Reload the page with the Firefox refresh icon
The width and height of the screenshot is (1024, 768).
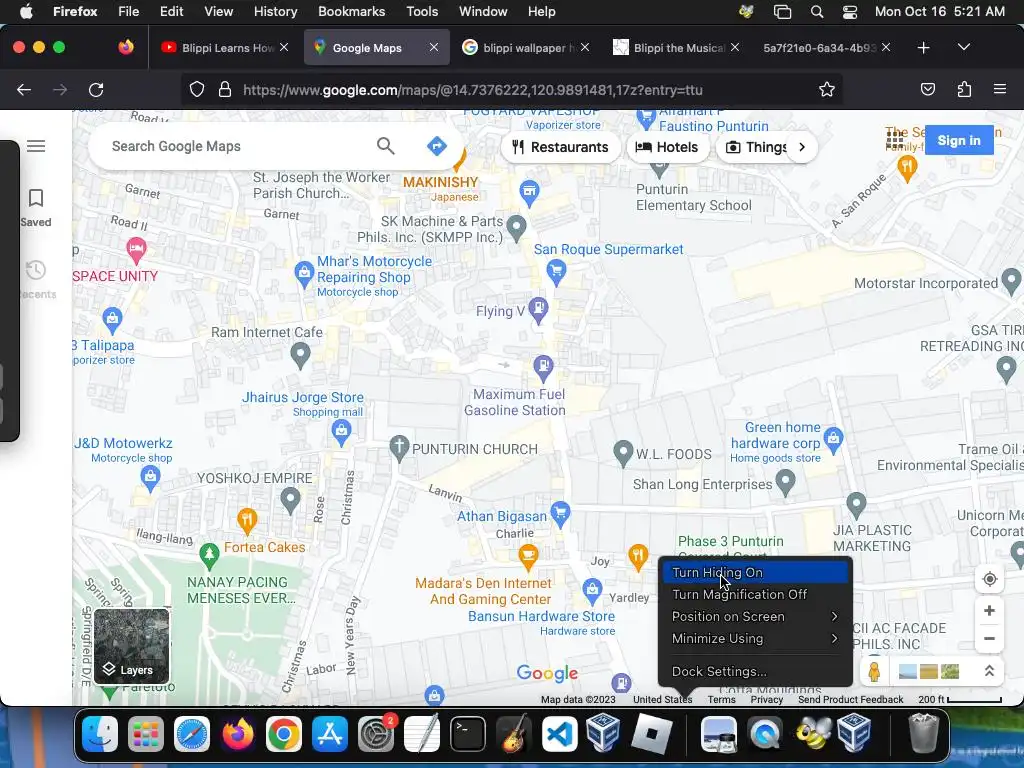pyautogui.click(x=96, y=90)
